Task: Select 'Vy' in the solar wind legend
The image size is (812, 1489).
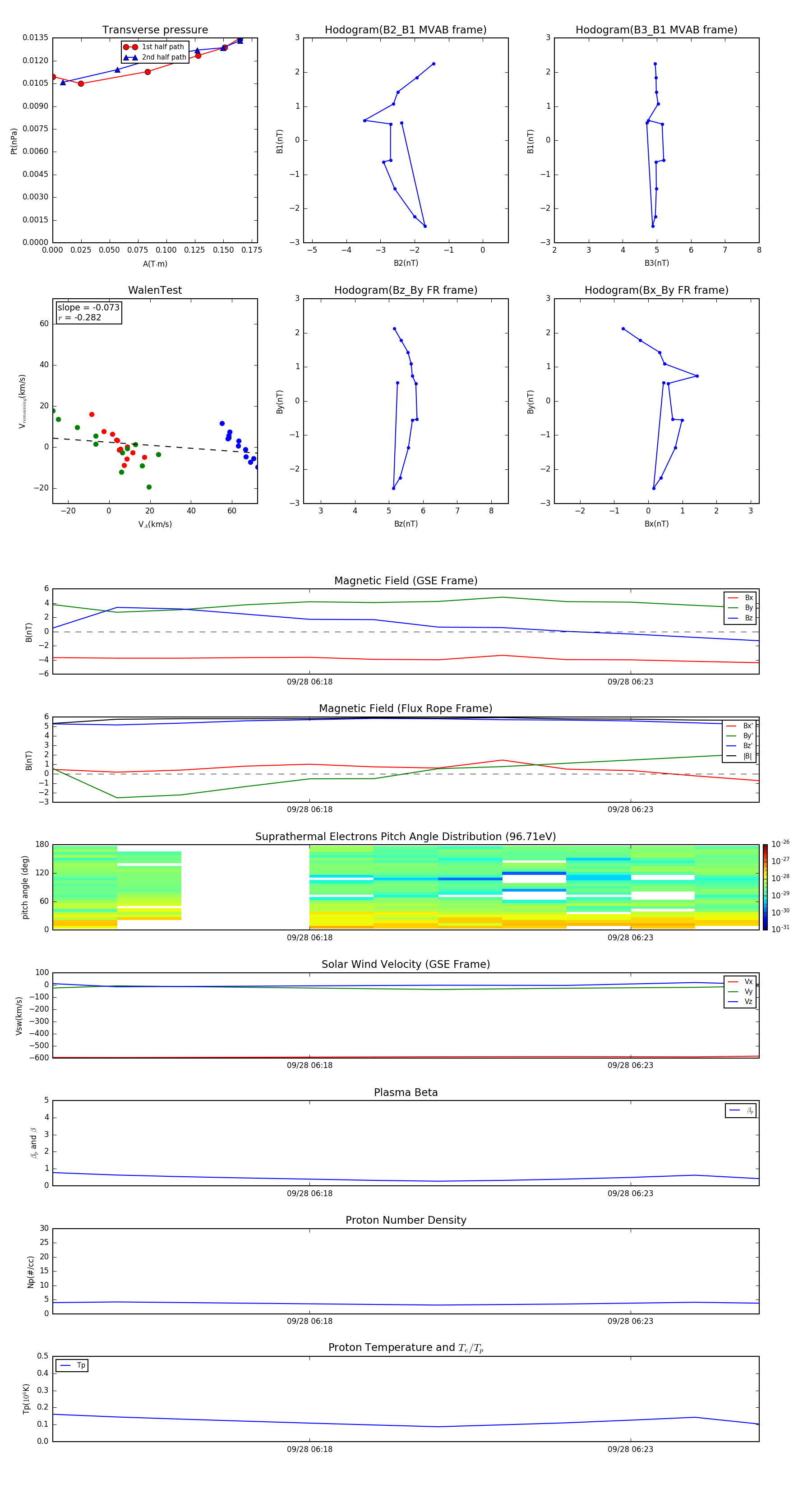Action: 741,991
